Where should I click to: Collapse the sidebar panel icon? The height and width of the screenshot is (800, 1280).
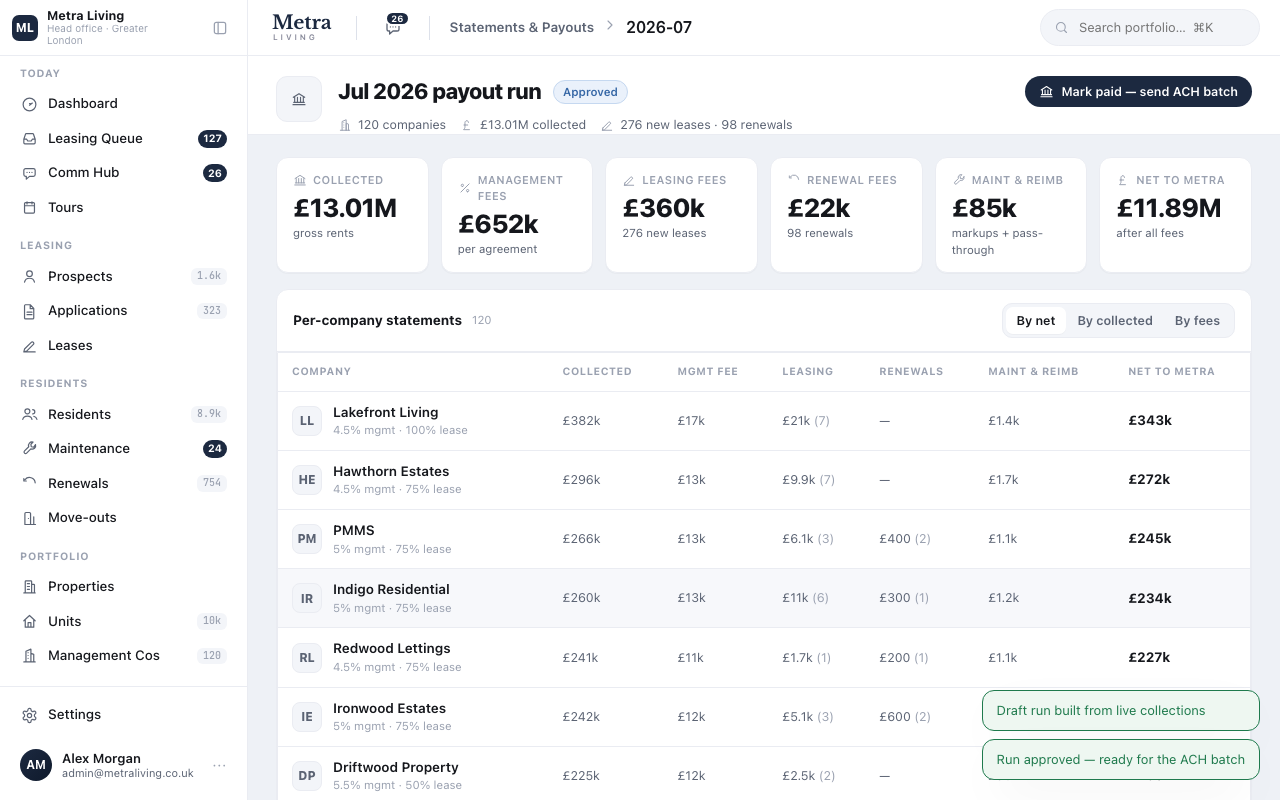click(220, 28)
